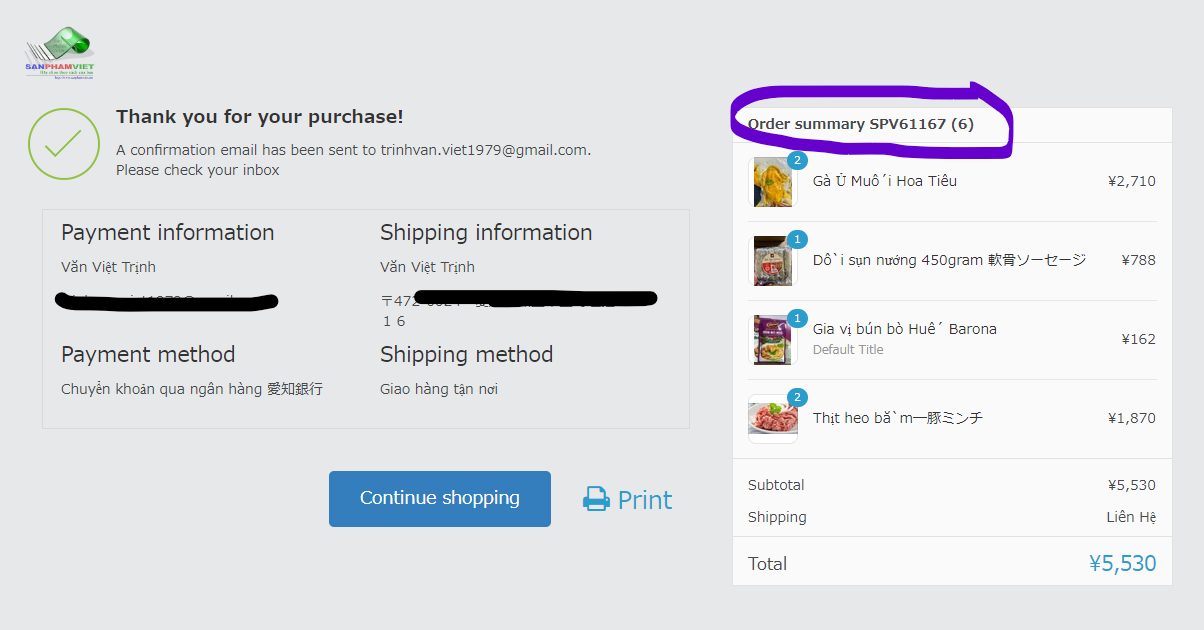Click the SanPhamViet store logo

[x=60, y=52]
